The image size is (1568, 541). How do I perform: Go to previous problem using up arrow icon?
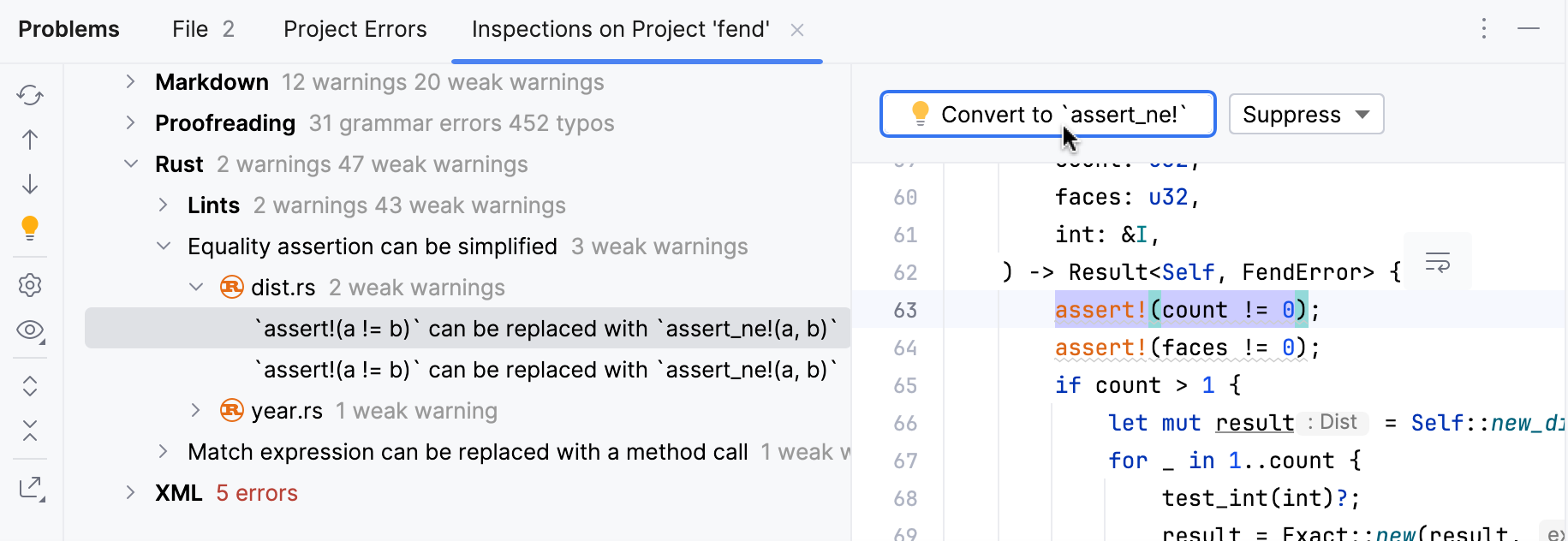coord(30,140)
